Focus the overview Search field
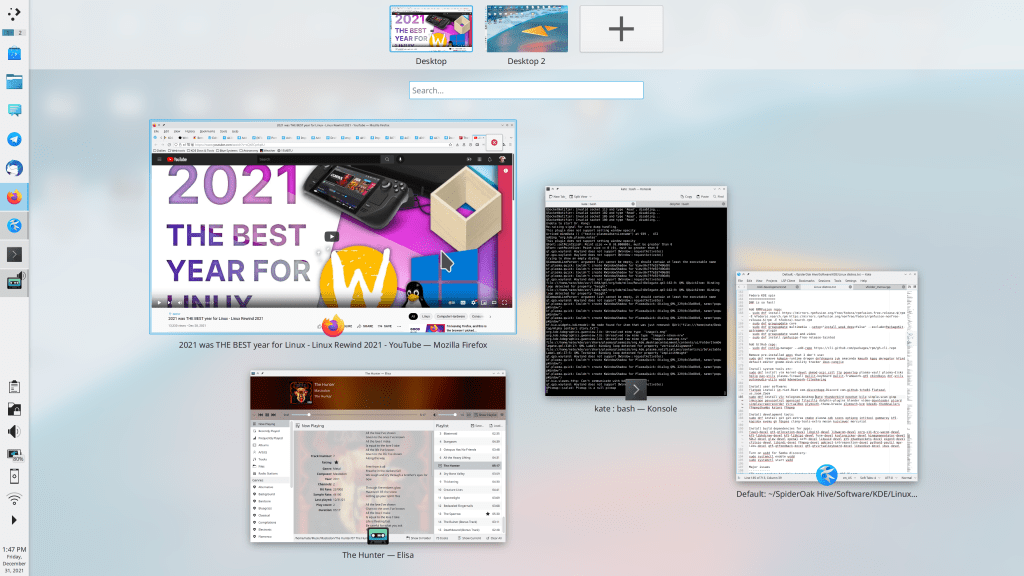This screenshot has height=576, width=1024. click(x=525, y=90)
